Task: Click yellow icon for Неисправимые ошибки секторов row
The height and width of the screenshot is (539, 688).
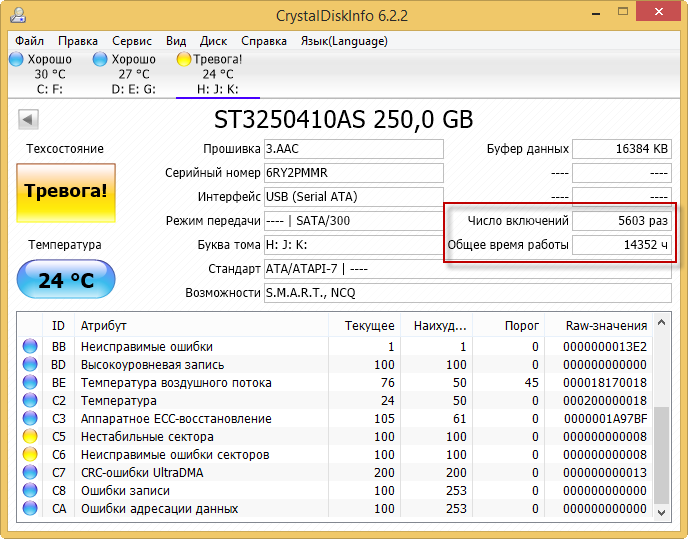Action: point(30,455)
